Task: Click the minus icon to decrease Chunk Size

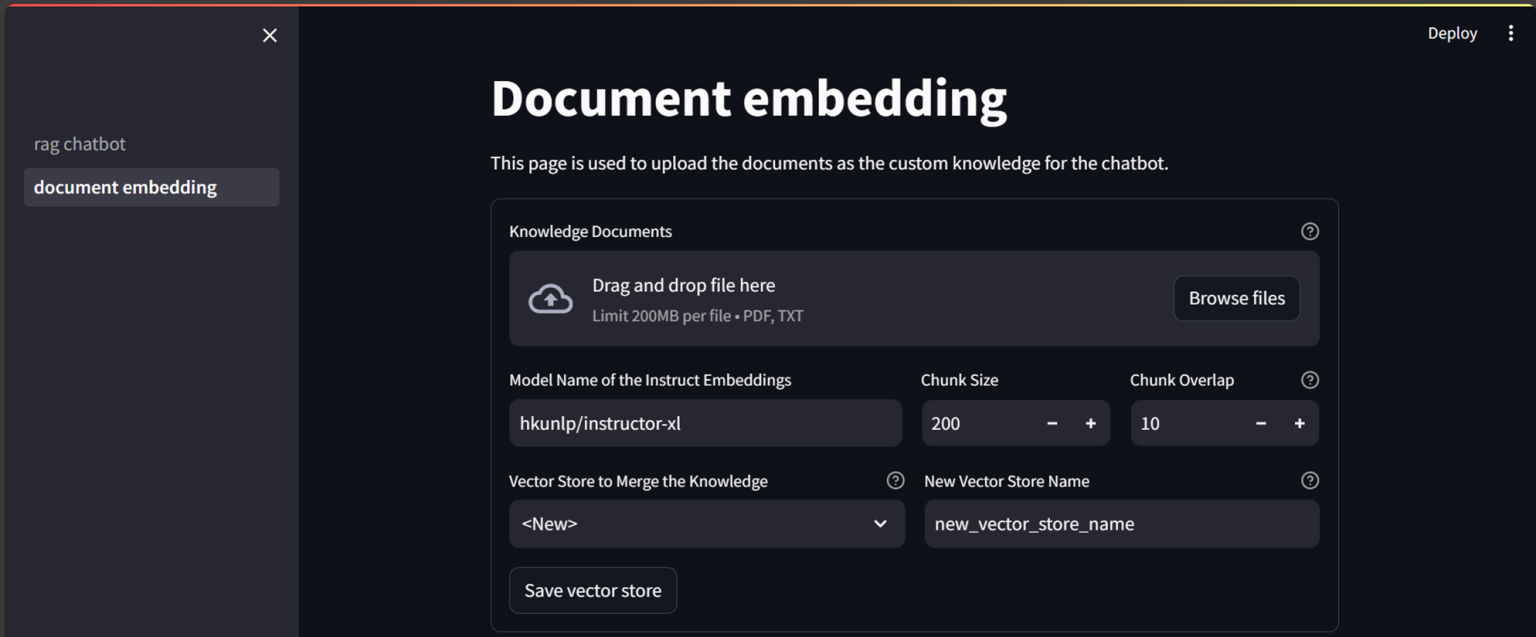Action: pyautogui.click(x=1052, y=423)
